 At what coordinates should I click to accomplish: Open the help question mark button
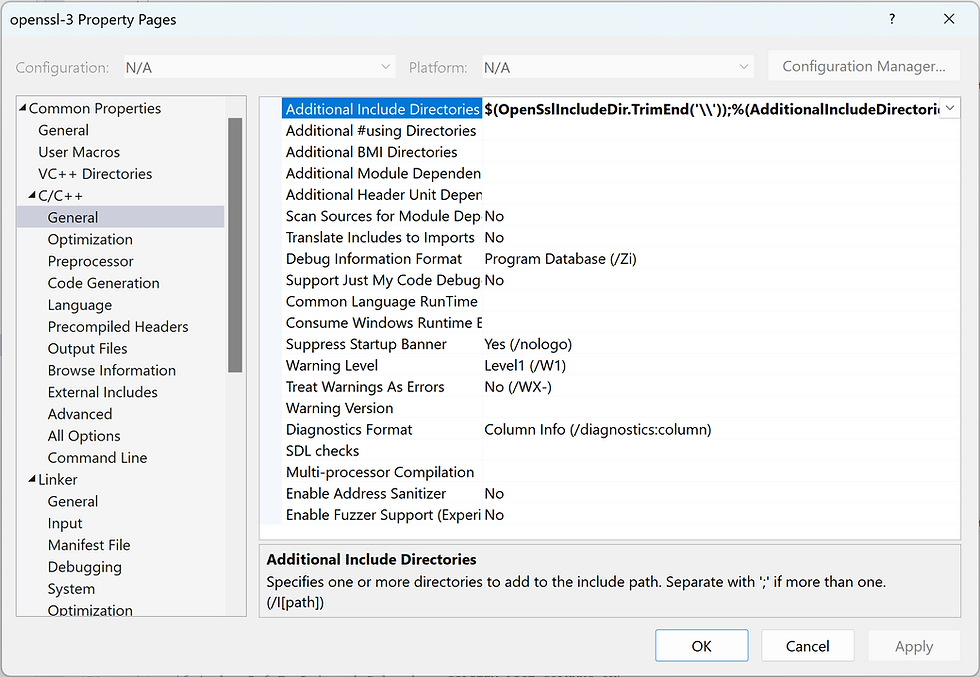coord(892,19)
